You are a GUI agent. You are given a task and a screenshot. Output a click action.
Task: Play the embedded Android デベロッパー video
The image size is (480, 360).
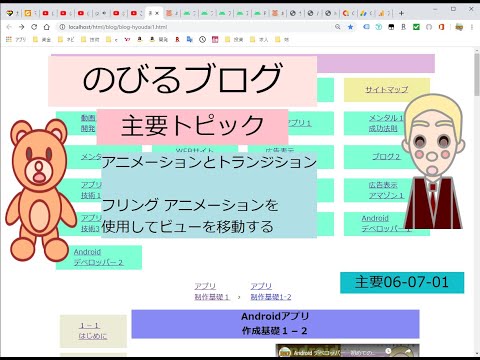pyautogui.click(x=347, y=351)
